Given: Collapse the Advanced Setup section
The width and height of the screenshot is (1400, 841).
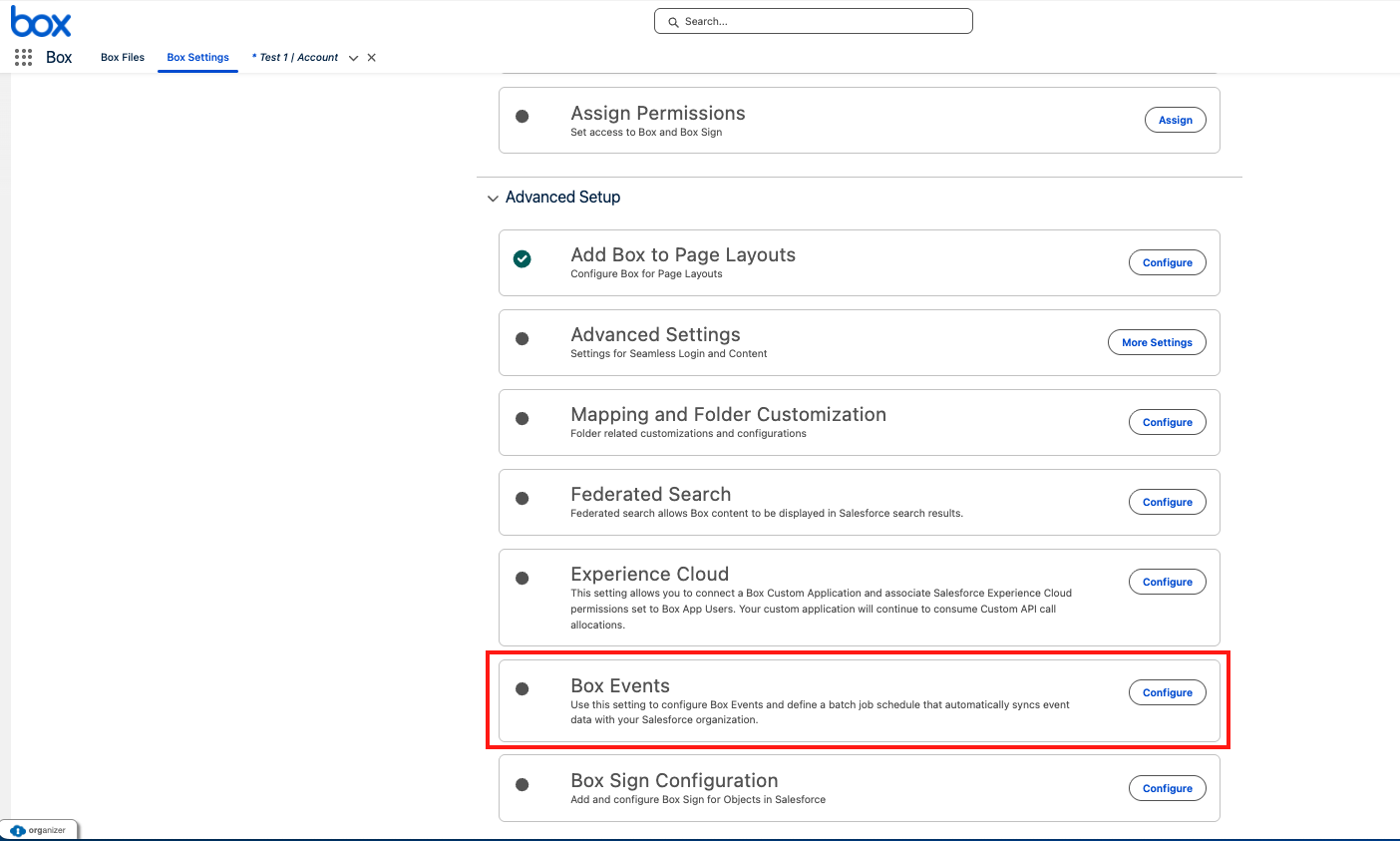Looking at the screenshot, I should 493,199.
